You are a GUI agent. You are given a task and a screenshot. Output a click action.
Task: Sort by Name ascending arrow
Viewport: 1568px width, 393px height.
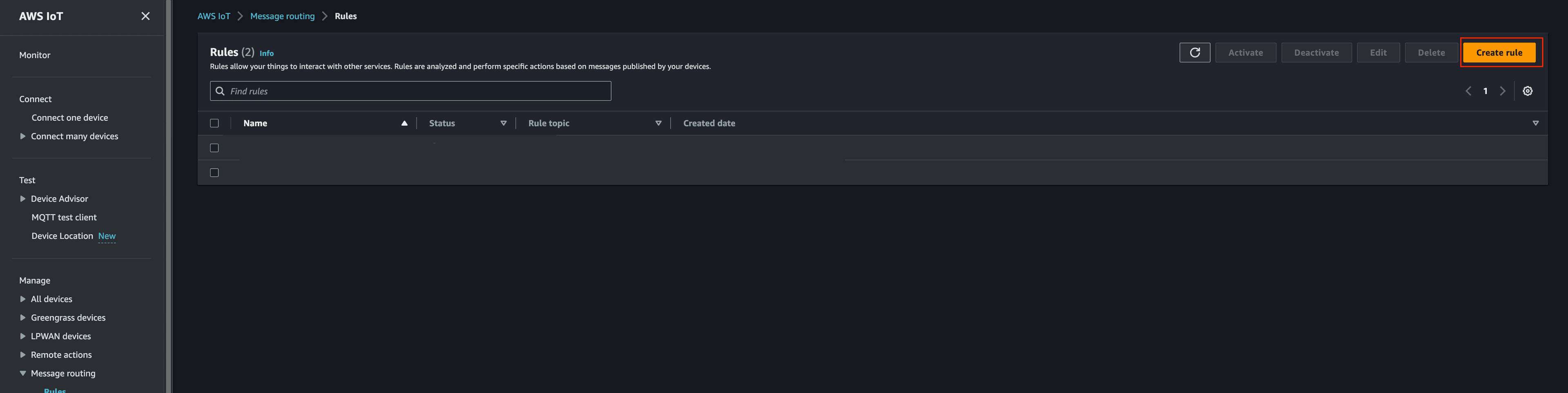404,123
